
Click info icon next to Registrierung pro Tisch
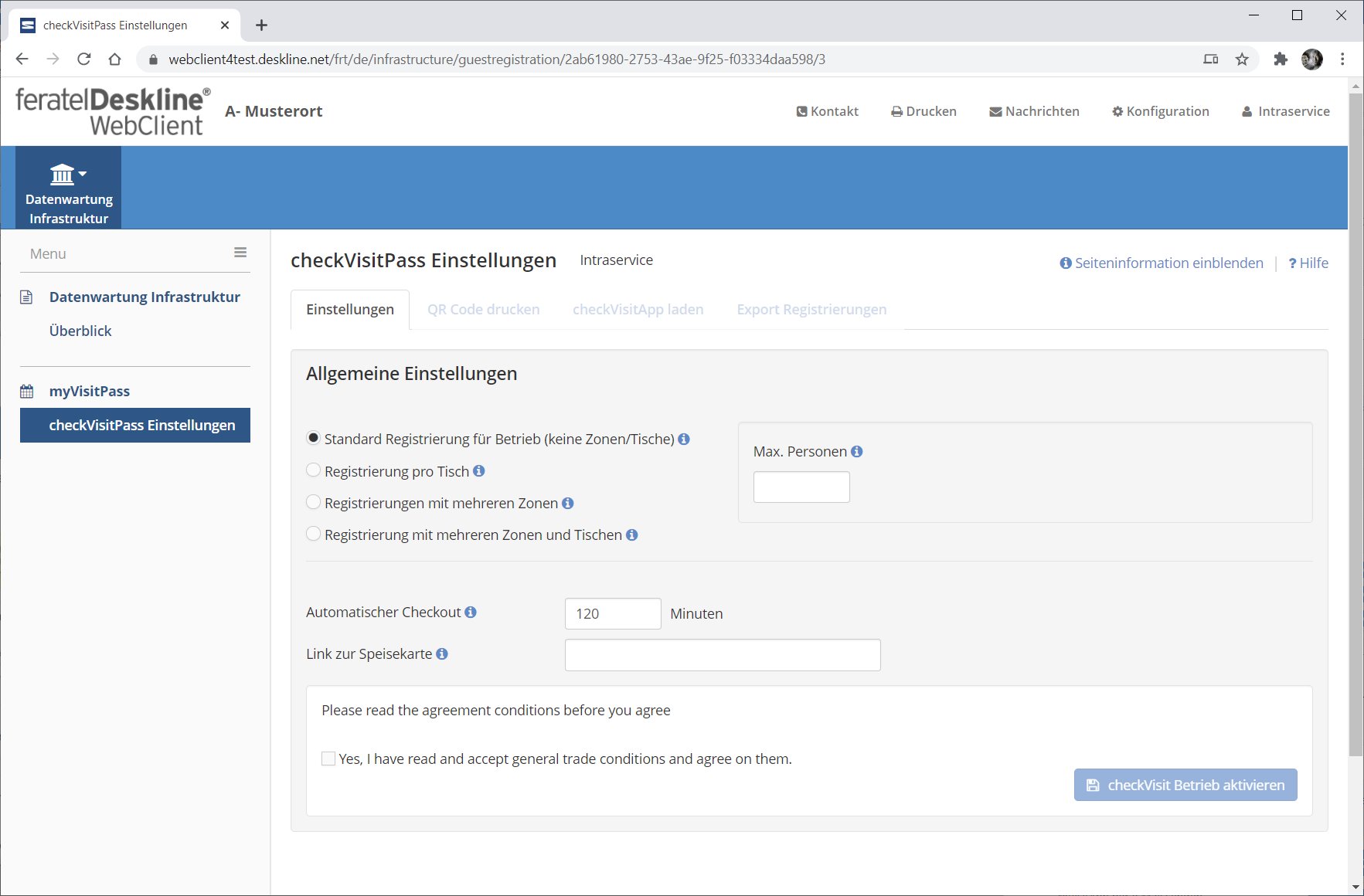pos(479,471)
